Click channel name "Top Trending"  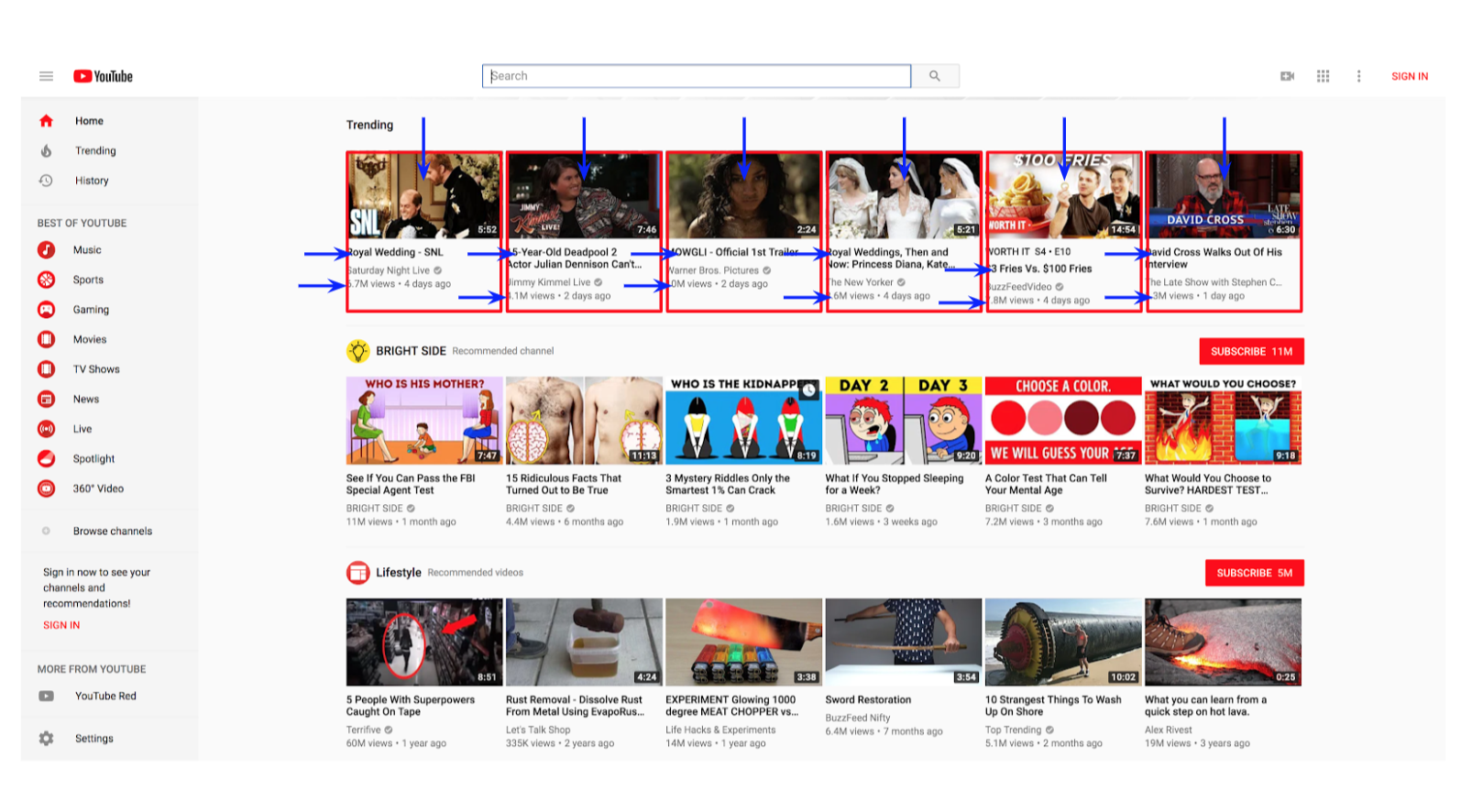(x=1013, y=730)
